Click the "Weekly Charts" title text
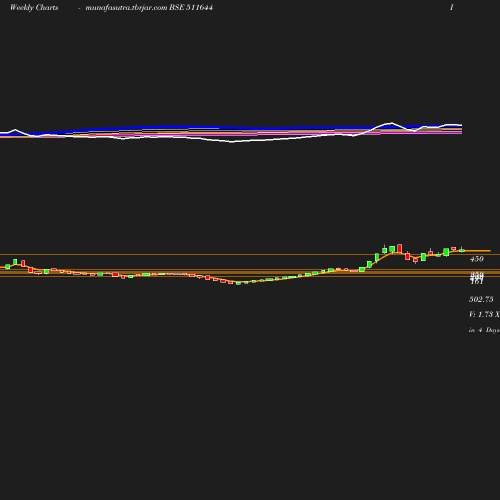This screenshot has height=500, width=500. click(x=34, y=8)
